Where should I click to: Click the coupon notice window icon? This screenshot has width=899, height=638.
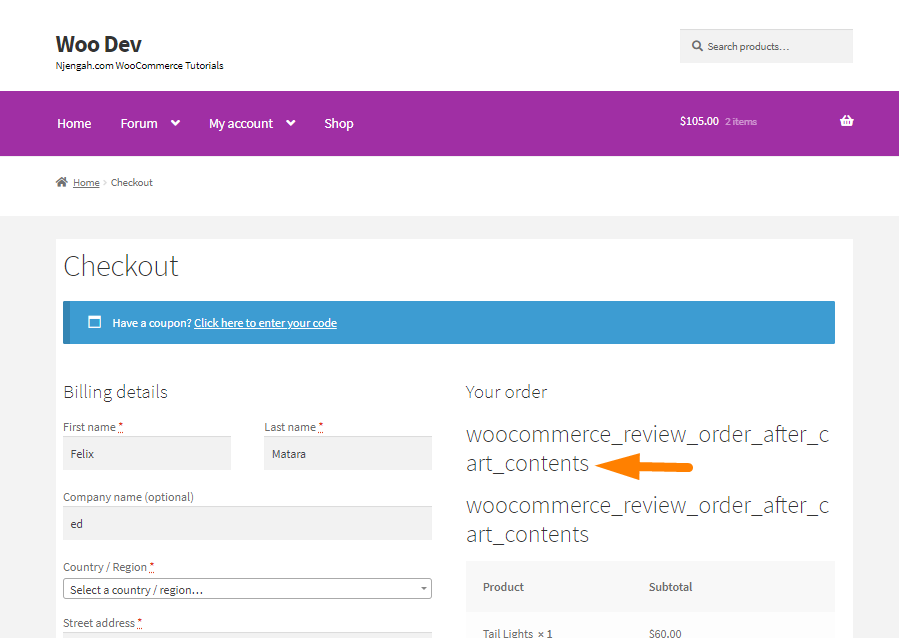[95, 322]
